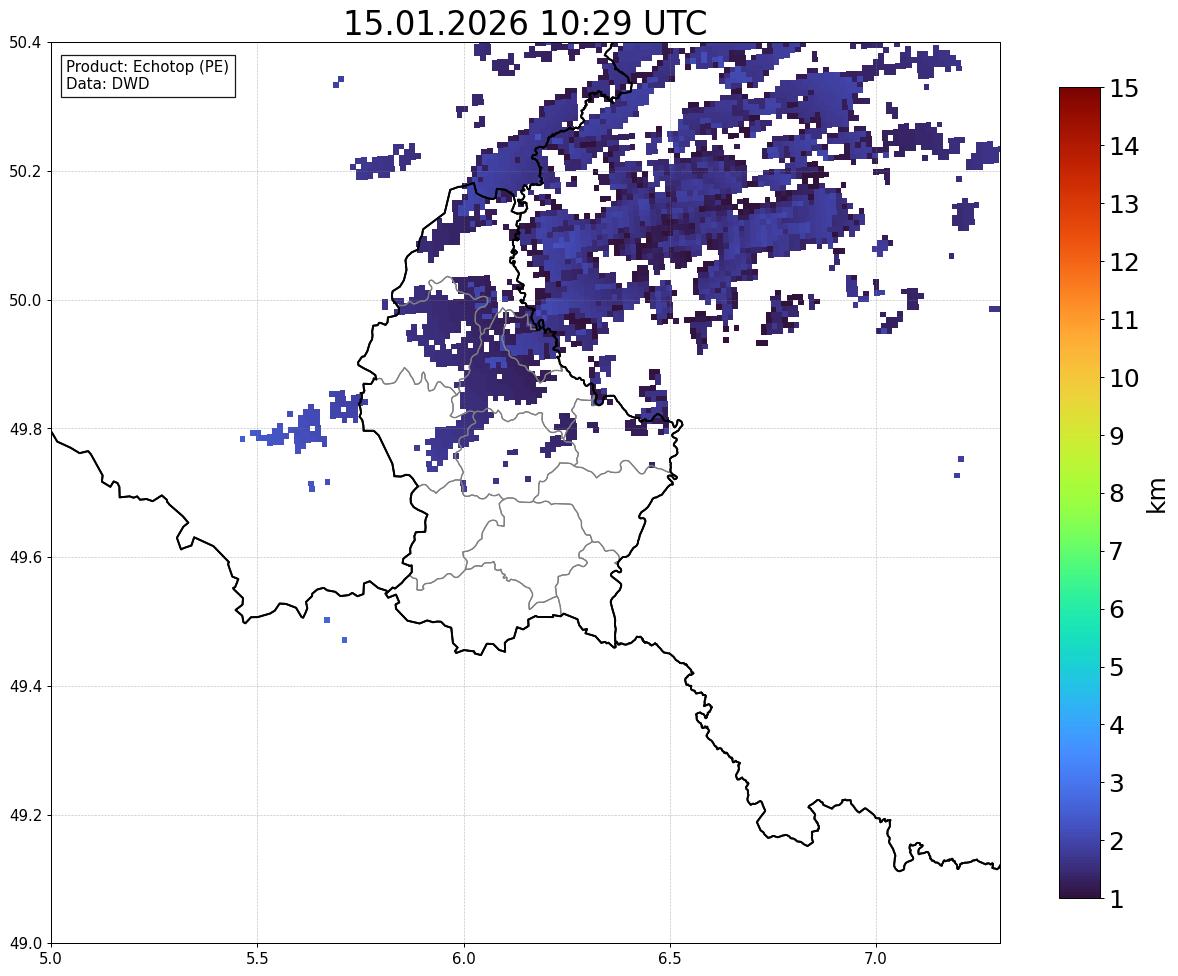Click the longitude axis label 6.5
Viewport: 1178px width, 976px height.
tap(670, 959)
